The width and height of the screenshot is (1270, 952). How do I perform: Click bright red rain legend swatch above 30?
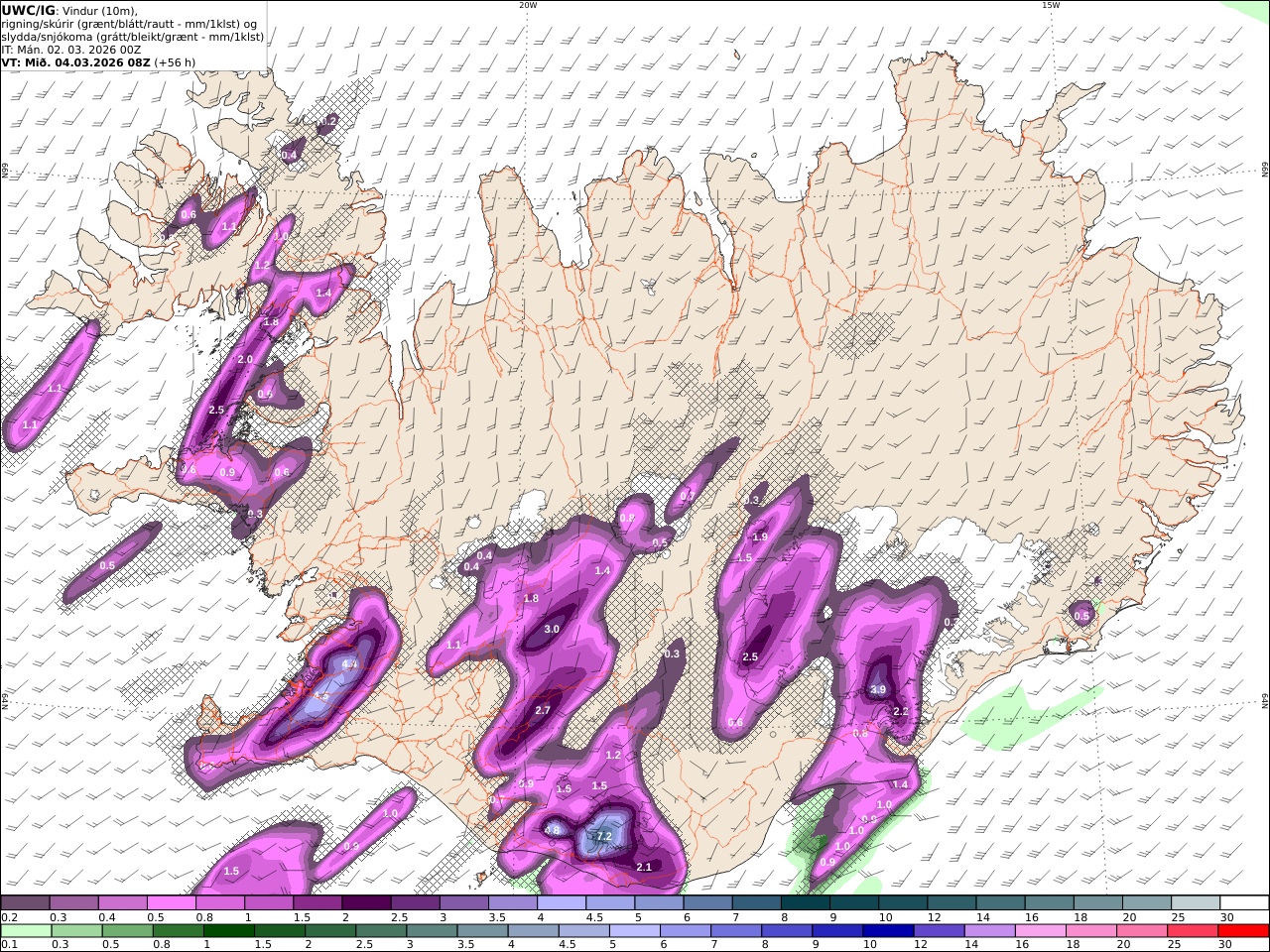(x=1245, y=930)
